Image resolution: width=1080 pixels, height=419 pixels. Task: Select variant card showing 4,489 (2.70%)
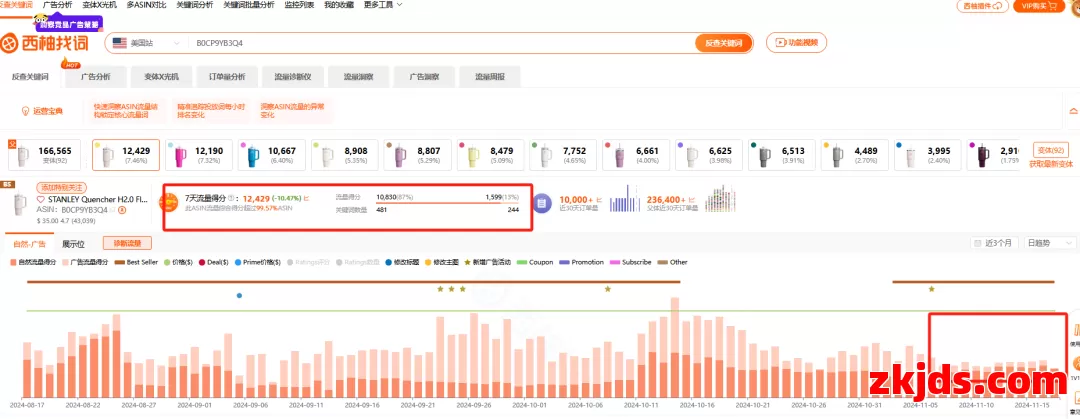coord(853,155)
